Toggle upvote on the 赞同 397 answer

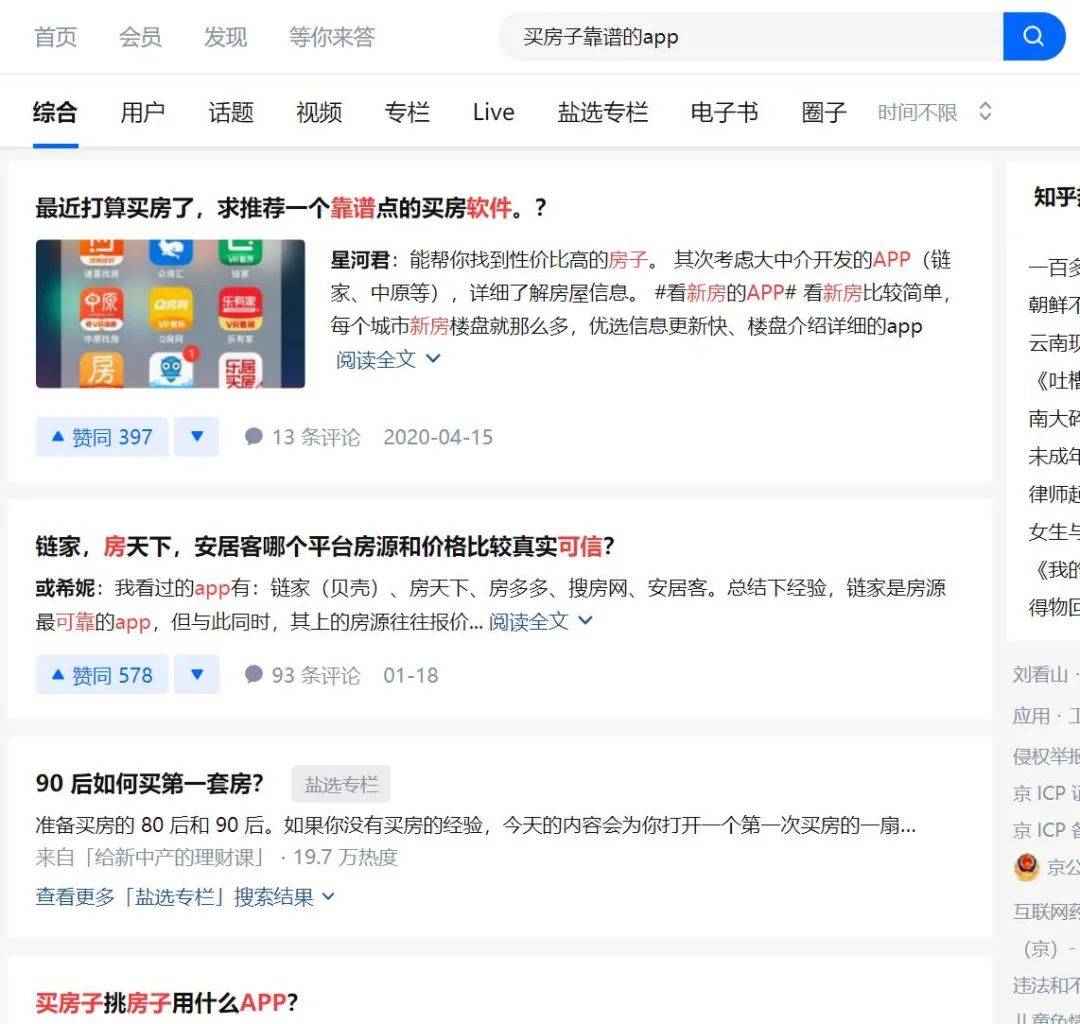coord(100,437)
